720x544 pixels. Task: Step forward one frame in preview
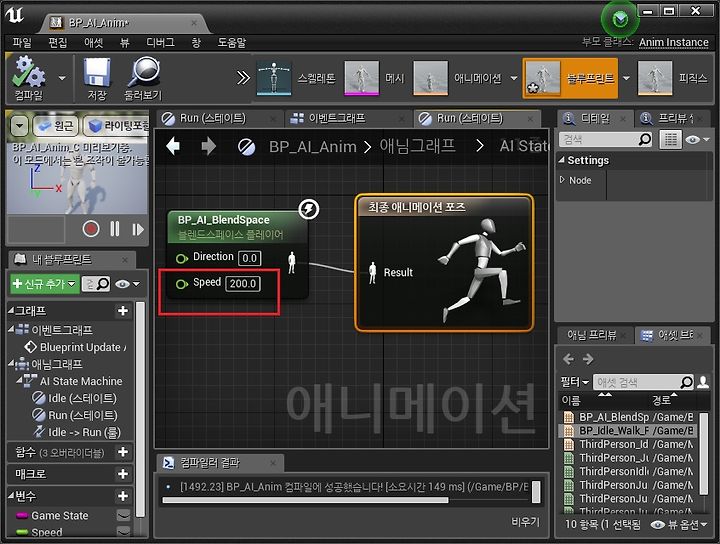(x=137, y=229)
